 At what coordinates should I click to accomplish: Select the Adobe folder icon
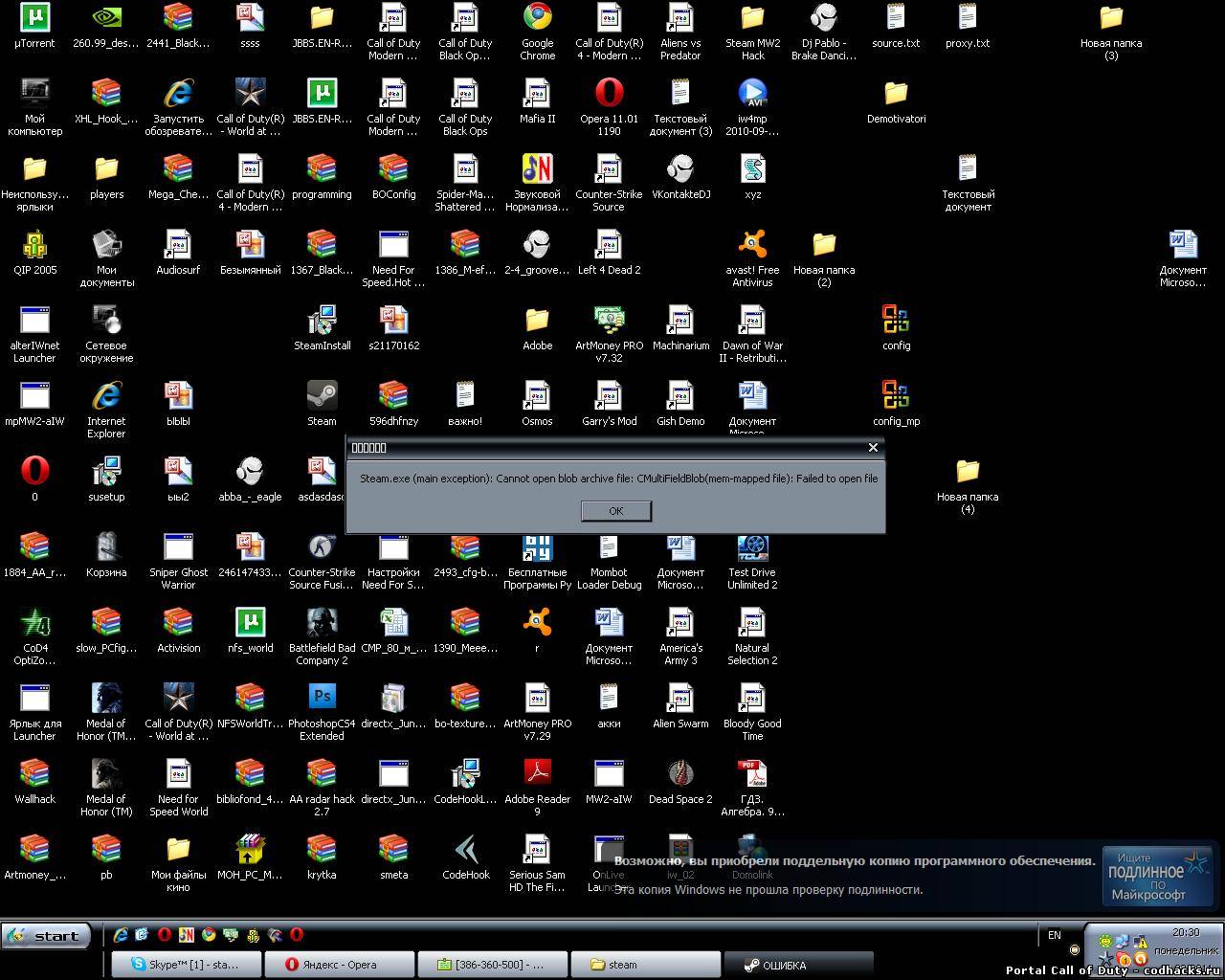[x=537, y=328]
